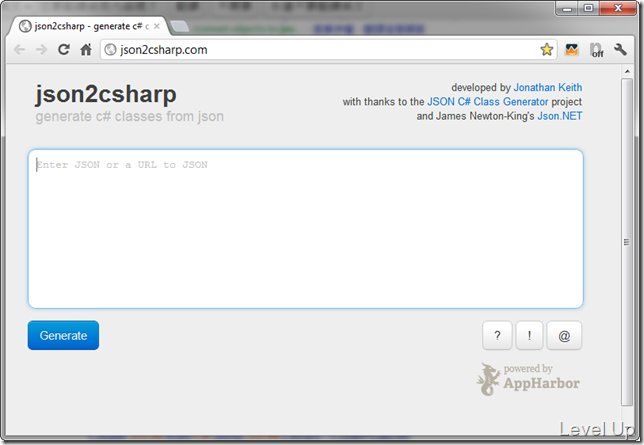Maximize the browser window
The width and height of the screenshot is (644, 445).
589,8
